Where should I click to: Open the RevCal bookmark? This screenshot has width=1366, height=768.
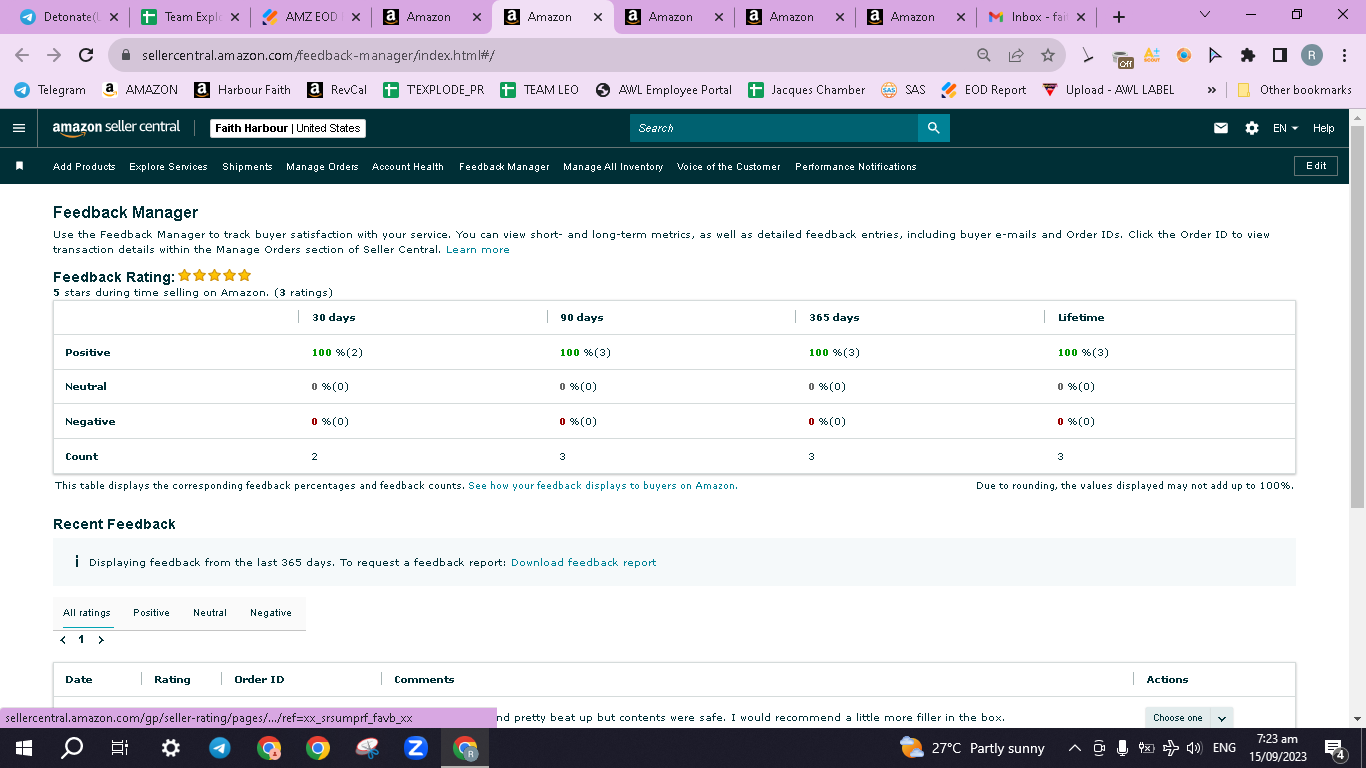click(337, 89)
